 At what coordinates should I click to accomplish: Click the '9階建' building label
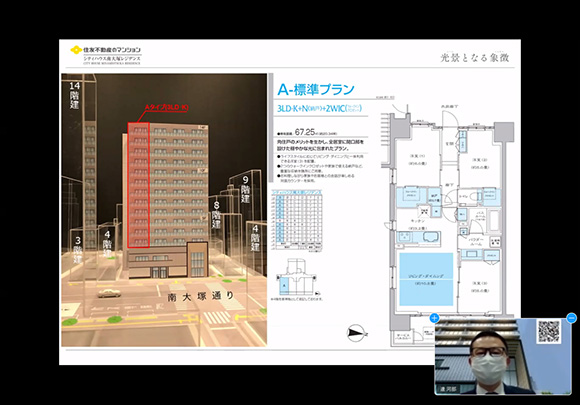coord(246,189)
